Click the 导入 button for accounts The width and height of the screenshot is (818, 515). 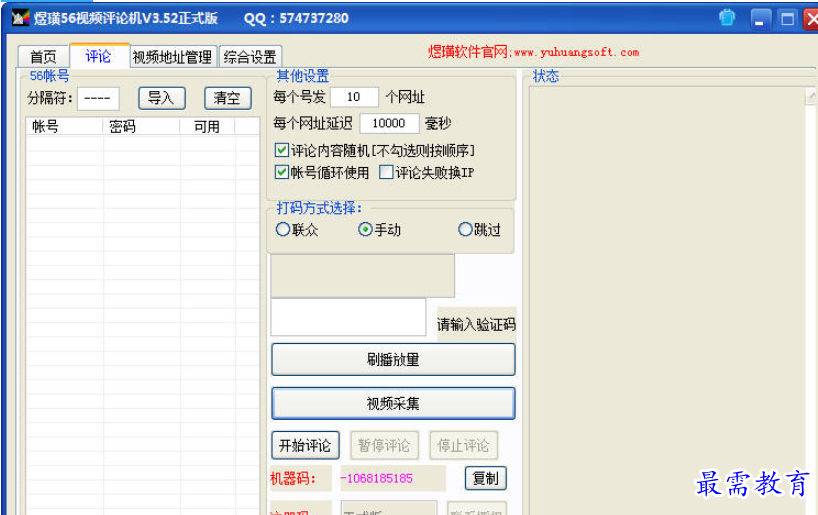coord(162,98)
